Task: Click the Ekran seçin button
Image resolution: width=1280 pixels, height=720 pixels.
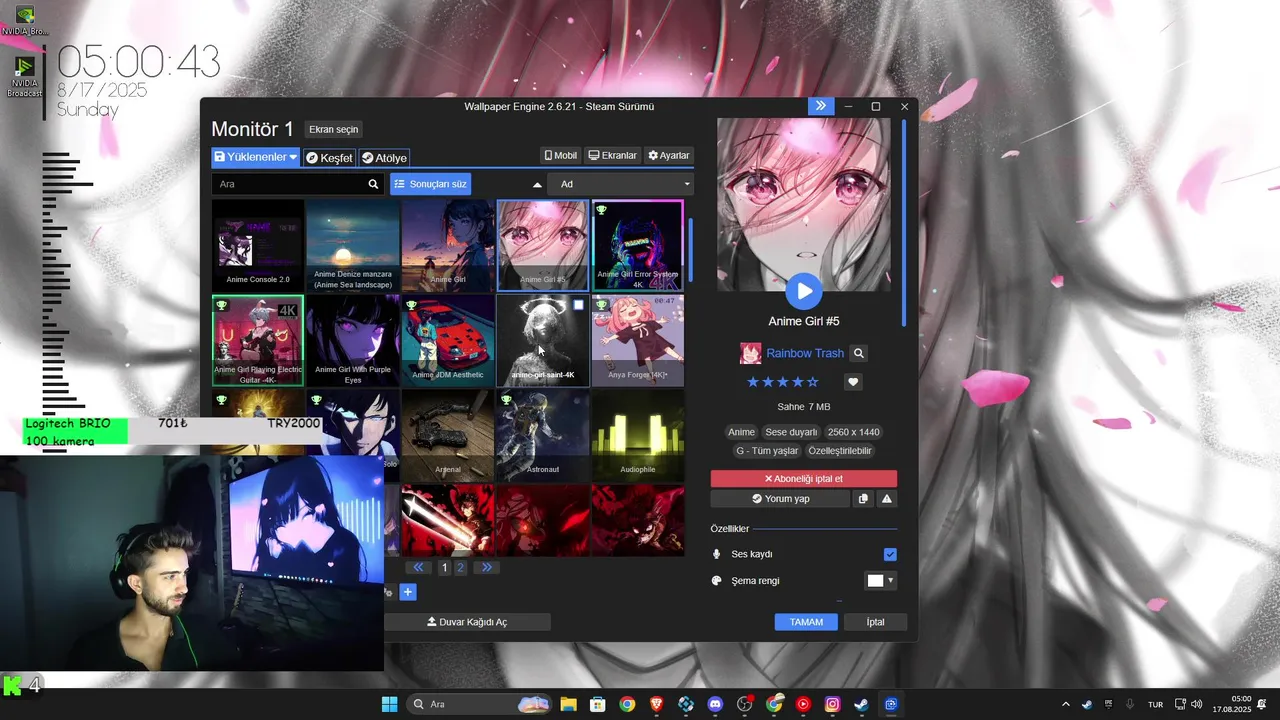Action: pyautogui.click(x=333, y=130)
